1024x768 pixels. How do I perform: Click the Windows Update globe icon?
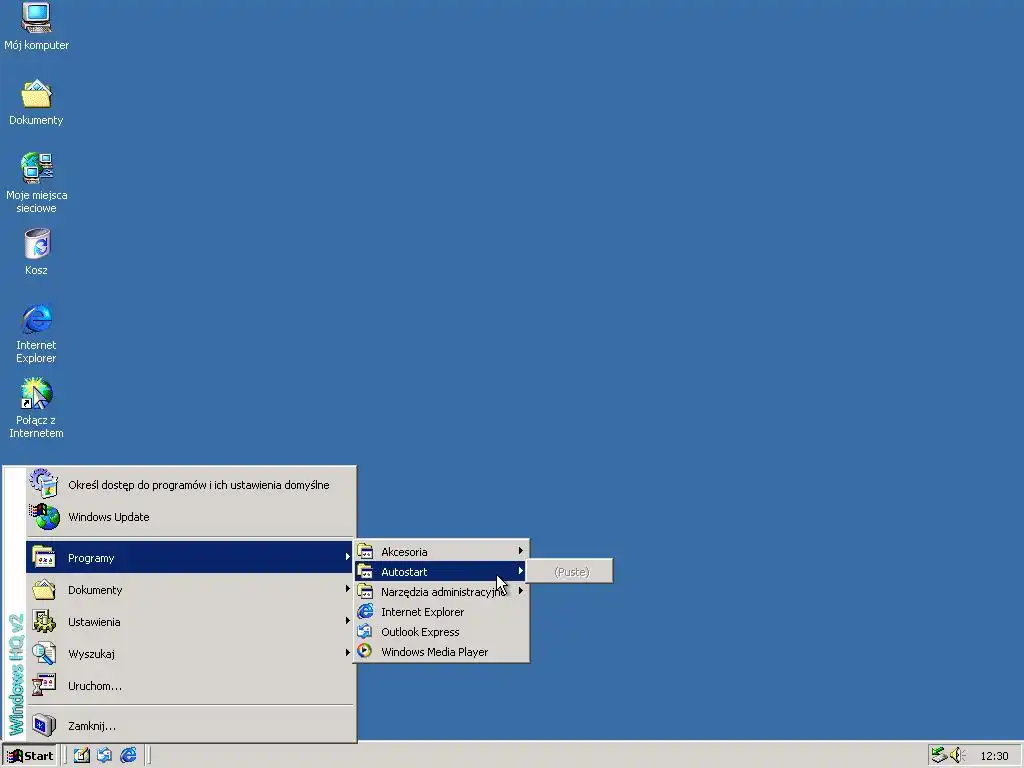tap(44, 517)
